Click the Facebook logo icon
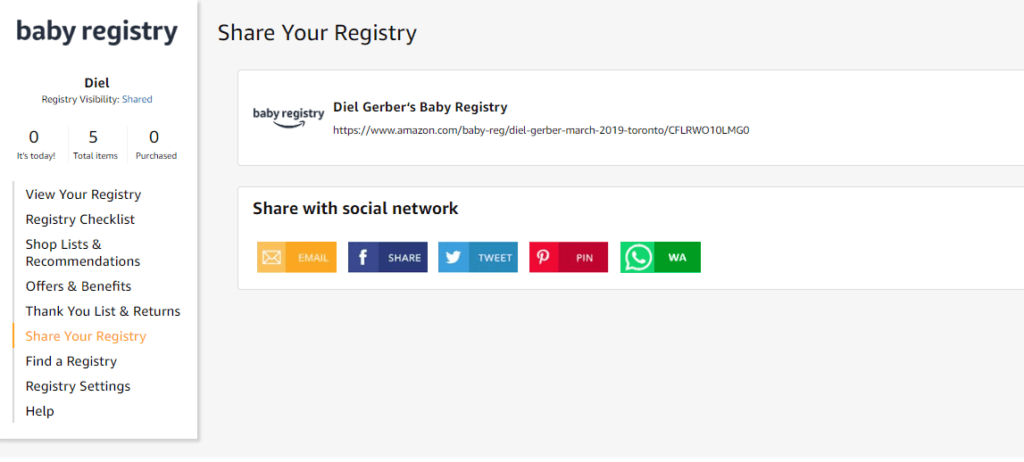The height and width of the screenshot is (462, 1024). point(362,258)
